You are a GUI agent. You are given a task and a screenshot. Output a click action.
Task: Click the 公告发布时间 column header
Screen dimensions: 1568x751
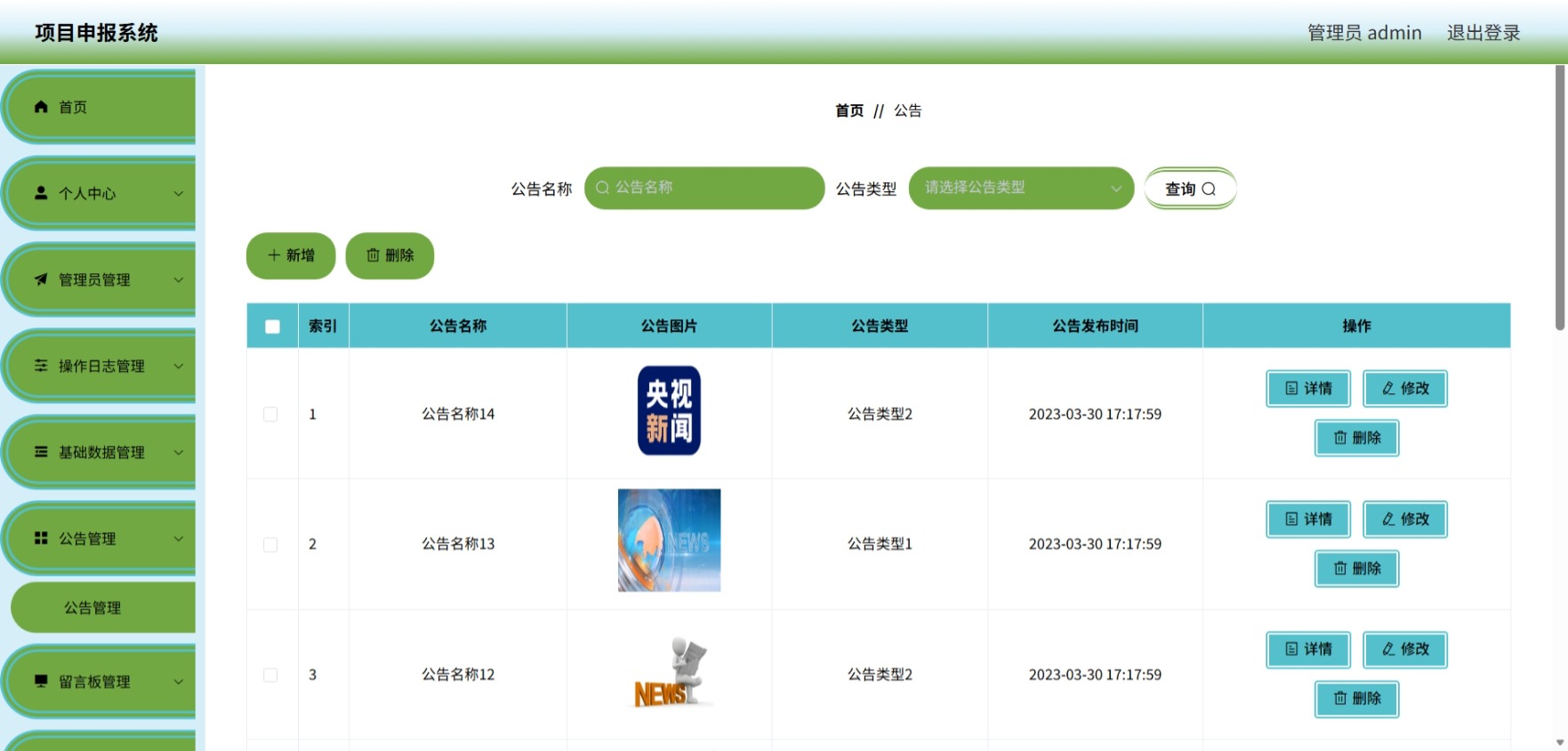coord(1095,327)
